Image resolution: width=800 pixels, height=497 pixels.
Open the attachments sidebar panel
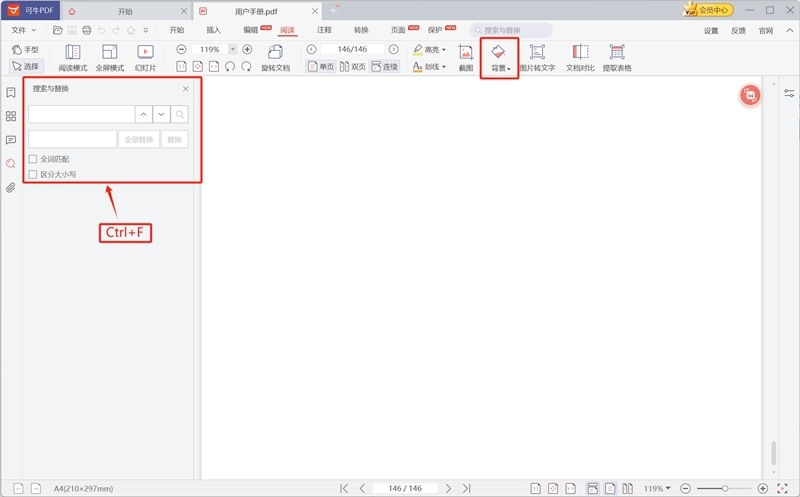coord(11,188)
